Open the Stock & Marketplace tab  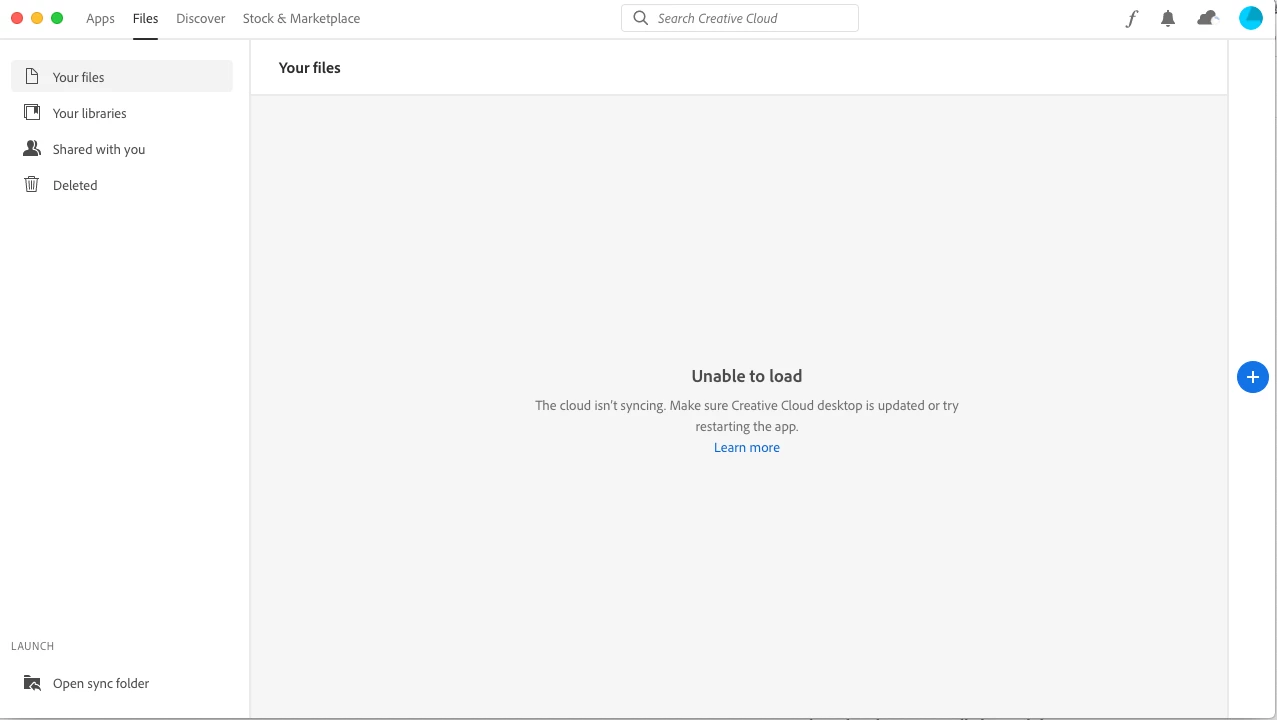(301, 18)
